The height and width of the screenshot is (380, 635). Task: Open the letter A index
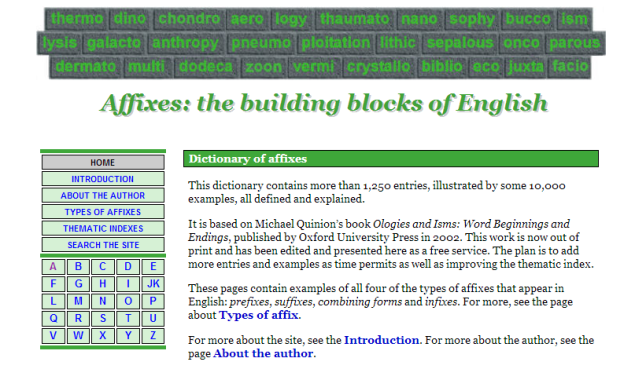pos(53,267)
